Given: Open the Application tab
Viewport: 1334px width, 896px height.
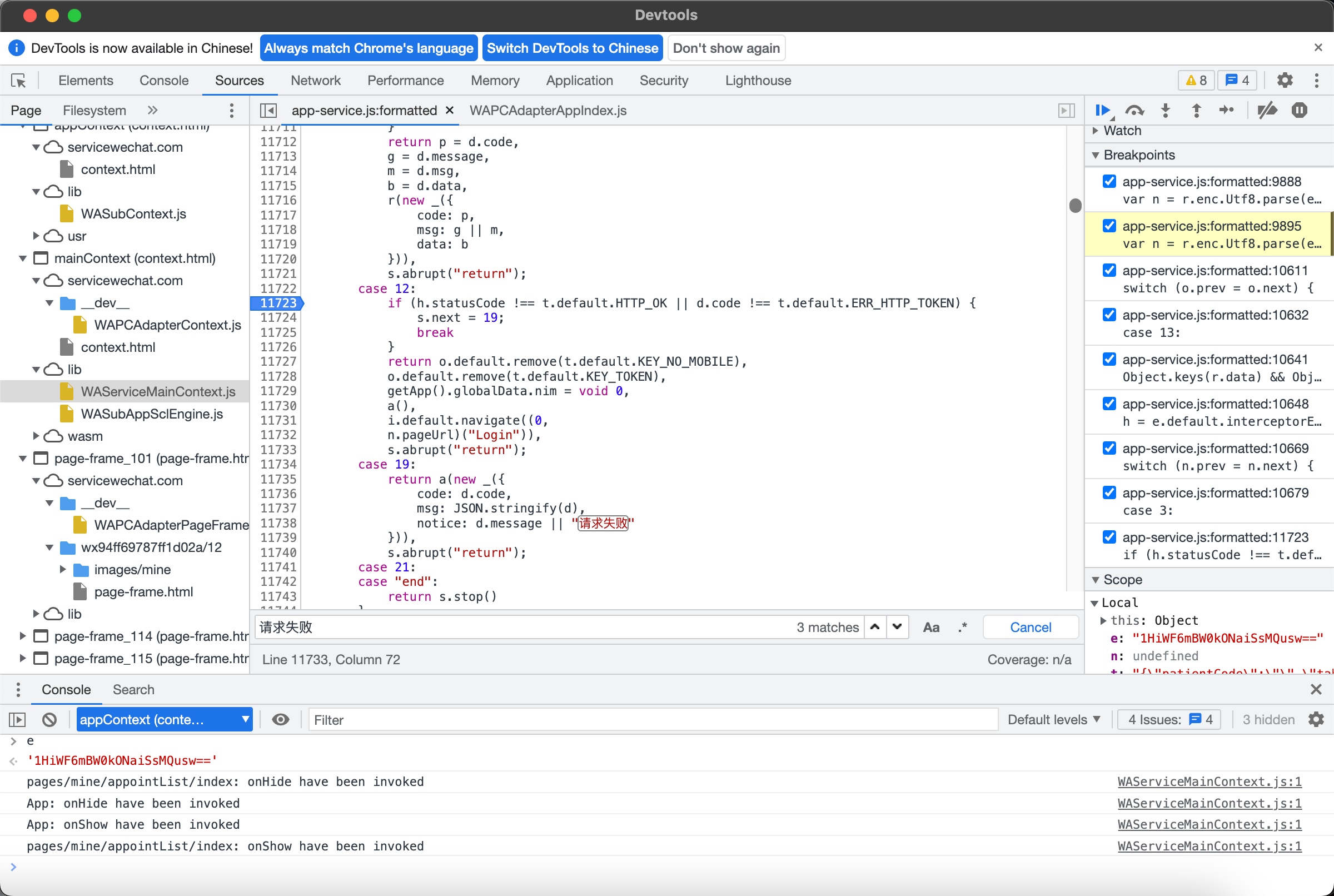Looking at the screenshot, I should tap(579, 81).
